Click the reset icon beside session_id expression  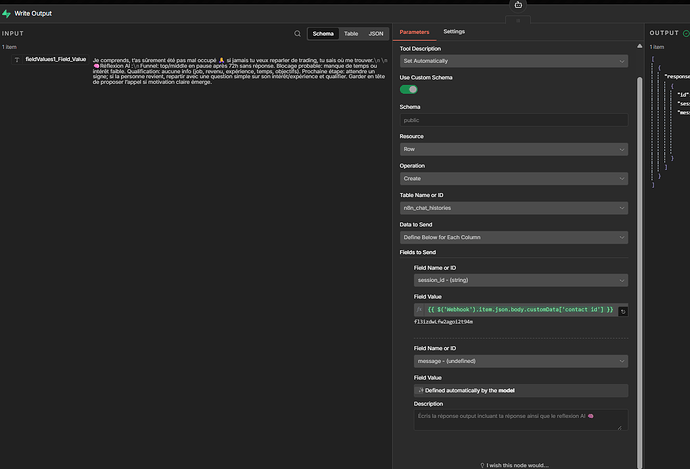pyautogui.click(x=623, y=311)
